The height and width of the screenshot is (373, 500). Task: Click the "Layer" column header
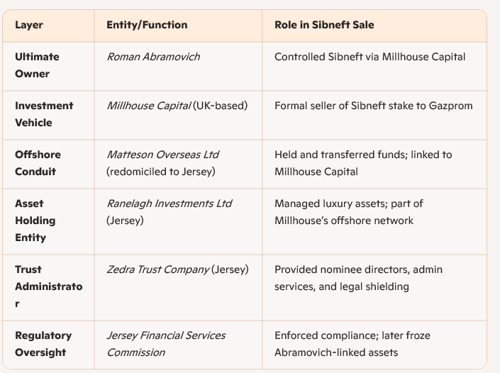pos(29,25)
